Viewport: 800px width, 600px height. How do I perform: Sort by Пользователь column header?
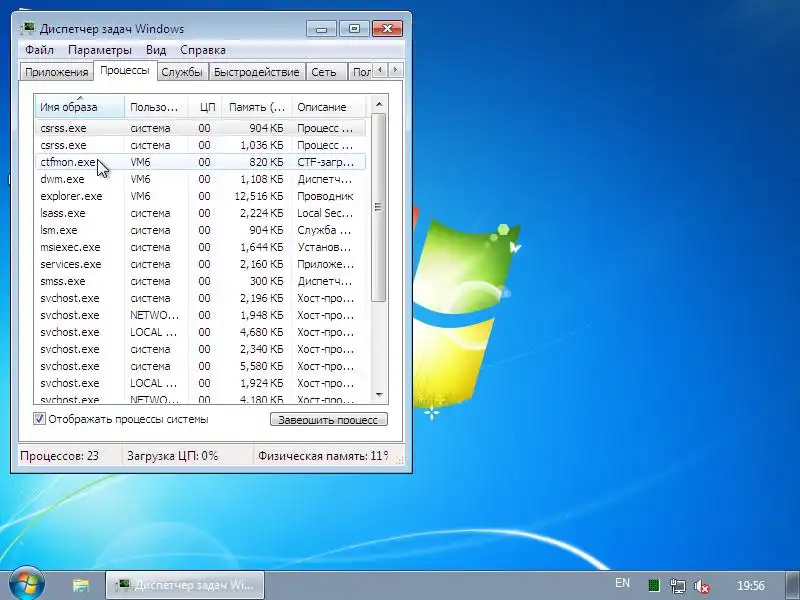coord(156,107)
